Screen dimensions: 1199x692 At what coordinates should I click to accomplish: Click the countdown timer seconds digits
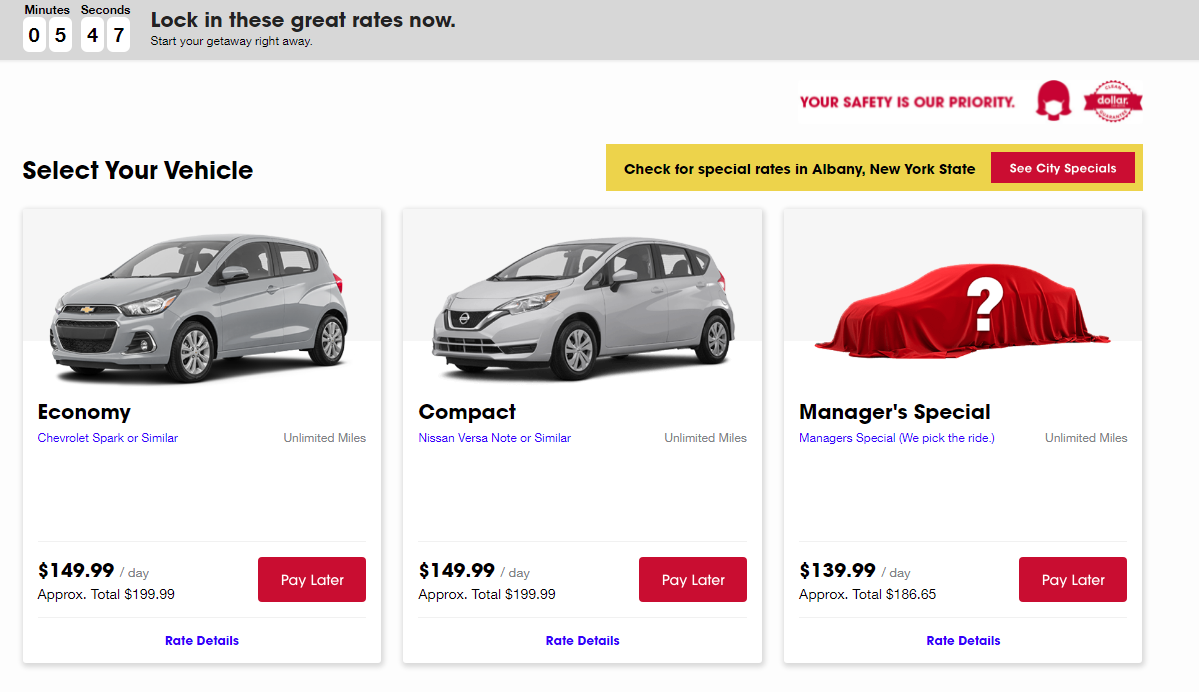[105, 36]
